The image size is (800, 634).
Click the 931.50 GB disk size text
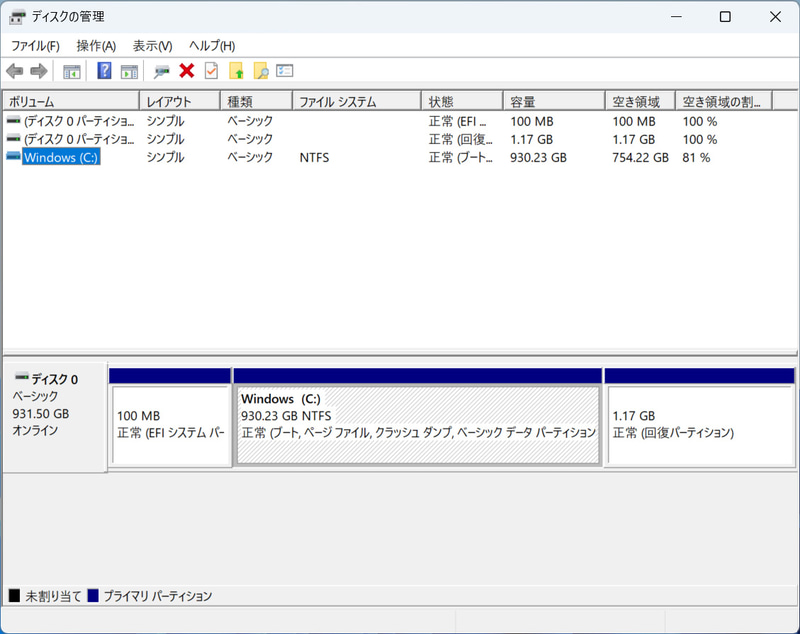pyautogui.click(x=41, y=414)
